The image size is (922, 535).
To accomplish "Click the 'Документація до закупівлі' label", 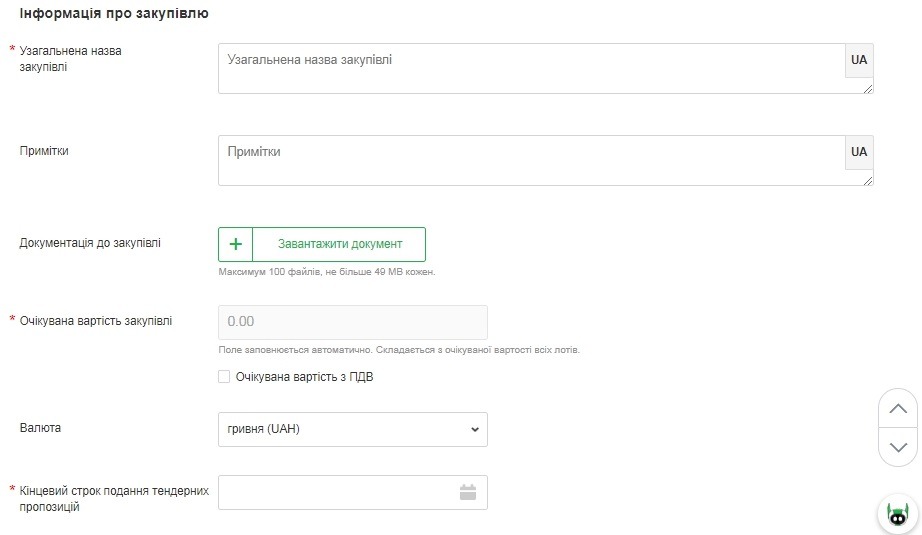I will [x=90, y=242].
